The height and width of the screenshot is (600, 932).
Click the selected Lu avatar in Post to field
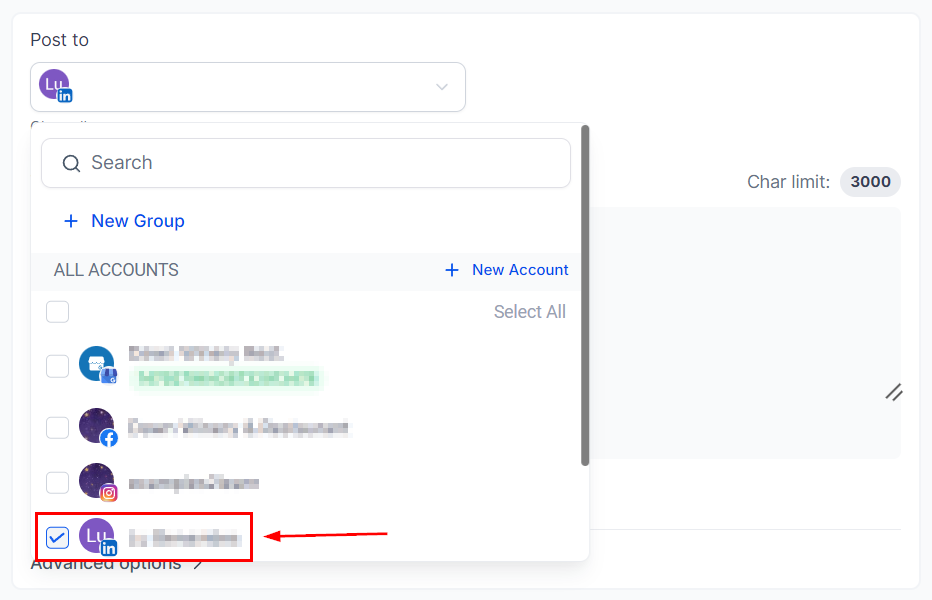click(x=55, y=86)
